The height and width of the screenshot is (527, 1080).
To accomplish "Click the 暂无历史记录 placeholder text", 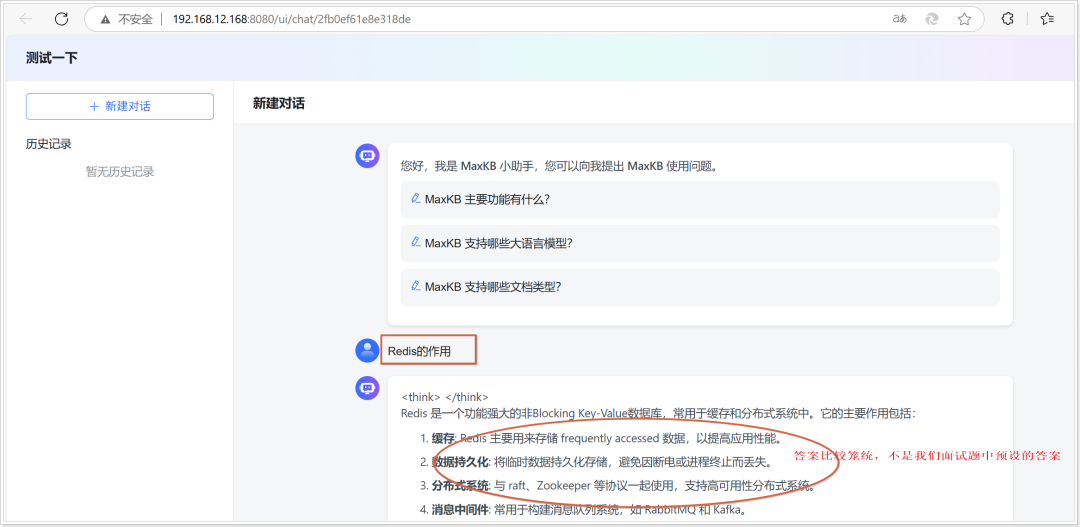I will (x=120, y=172).
